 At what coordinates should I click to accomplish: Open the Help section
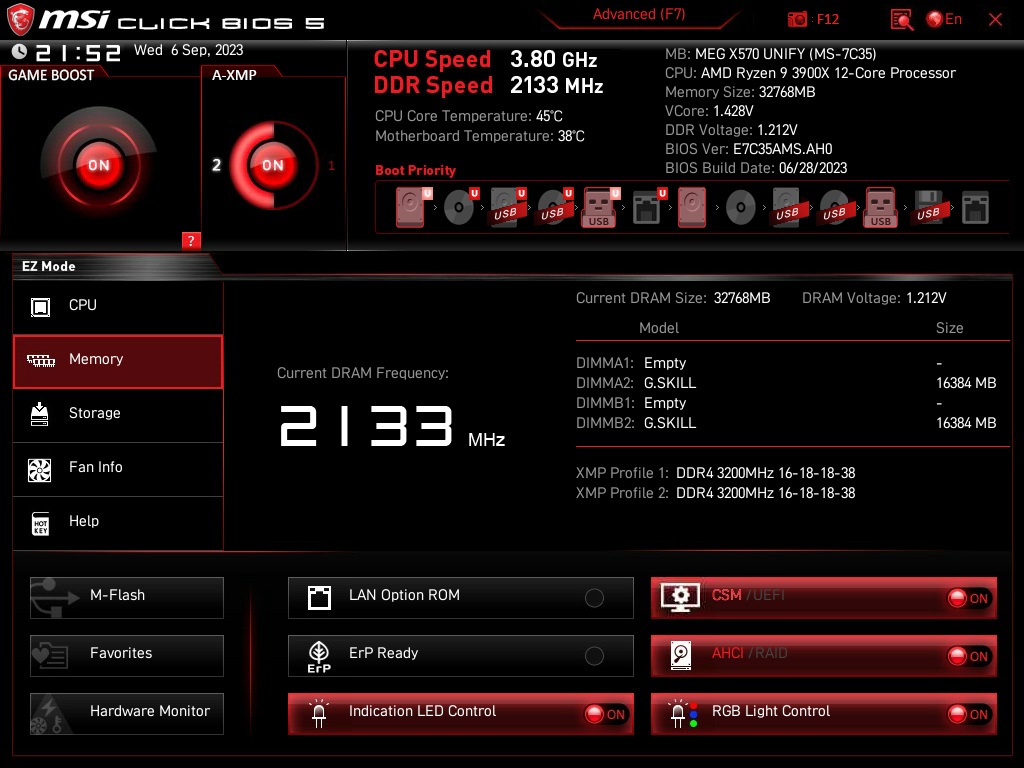118,523
